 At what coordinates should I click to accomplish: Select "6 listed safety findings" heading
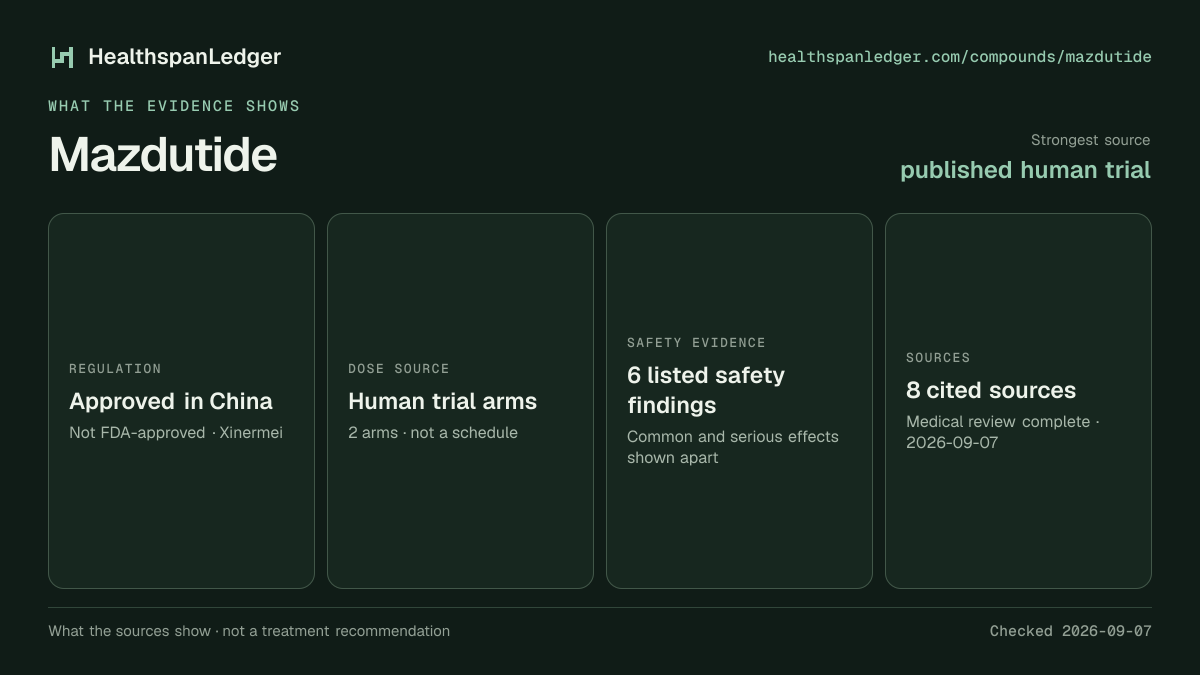point(706,390)
